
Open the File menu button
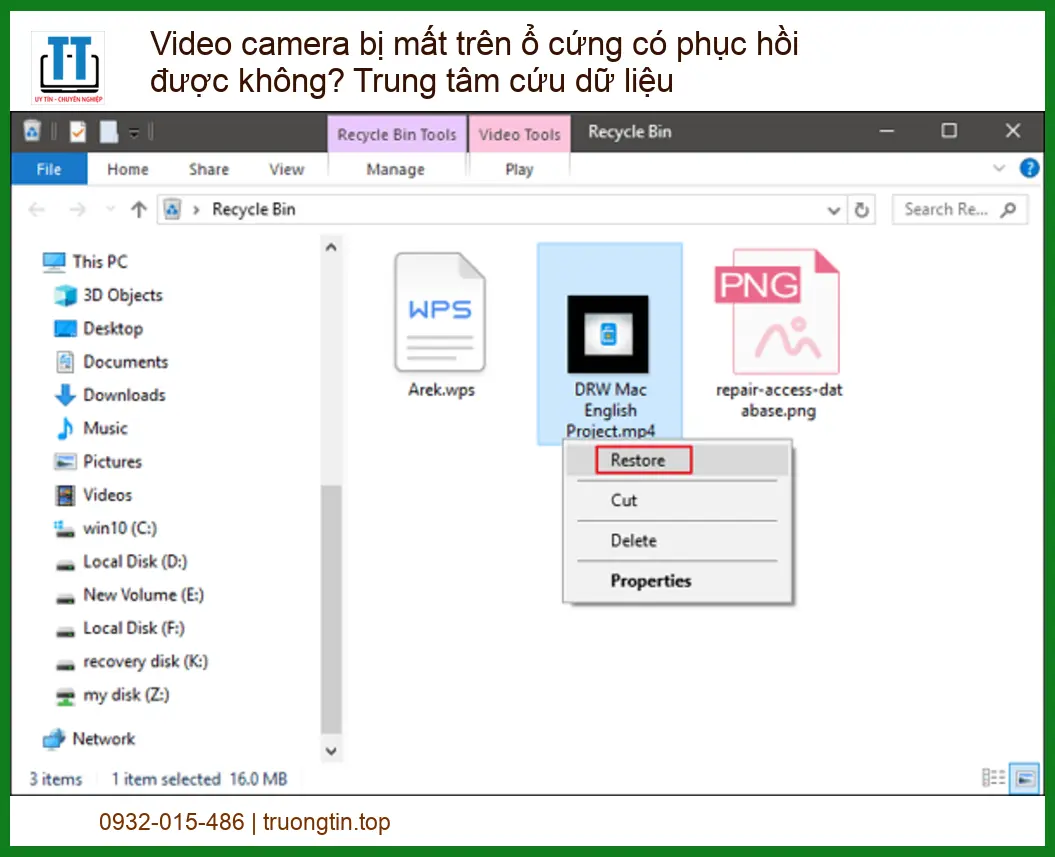click(49, 169)
